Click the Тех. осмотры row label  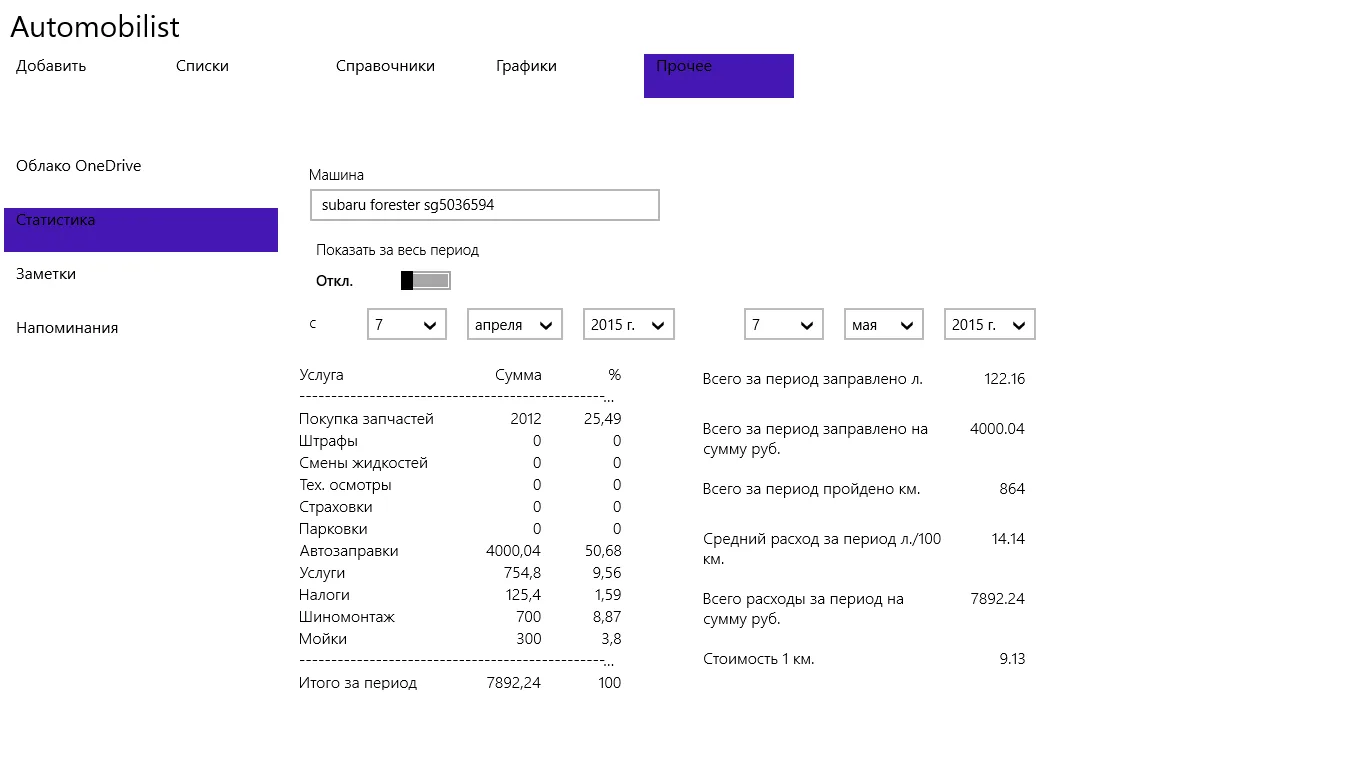[x=345, y=485]
